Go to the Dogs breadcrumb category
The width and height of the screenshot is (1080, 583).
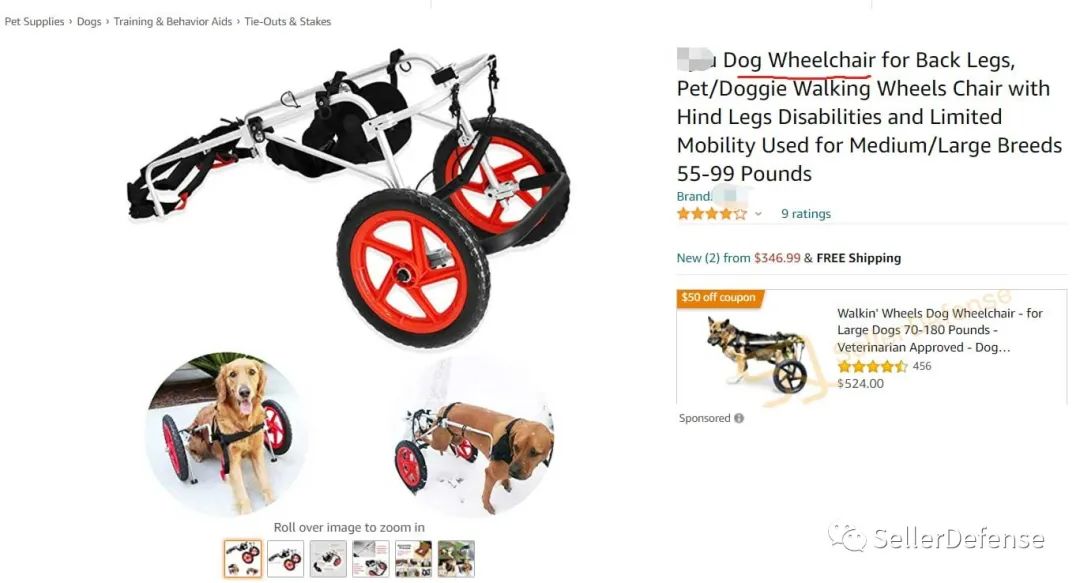(89, 21)
